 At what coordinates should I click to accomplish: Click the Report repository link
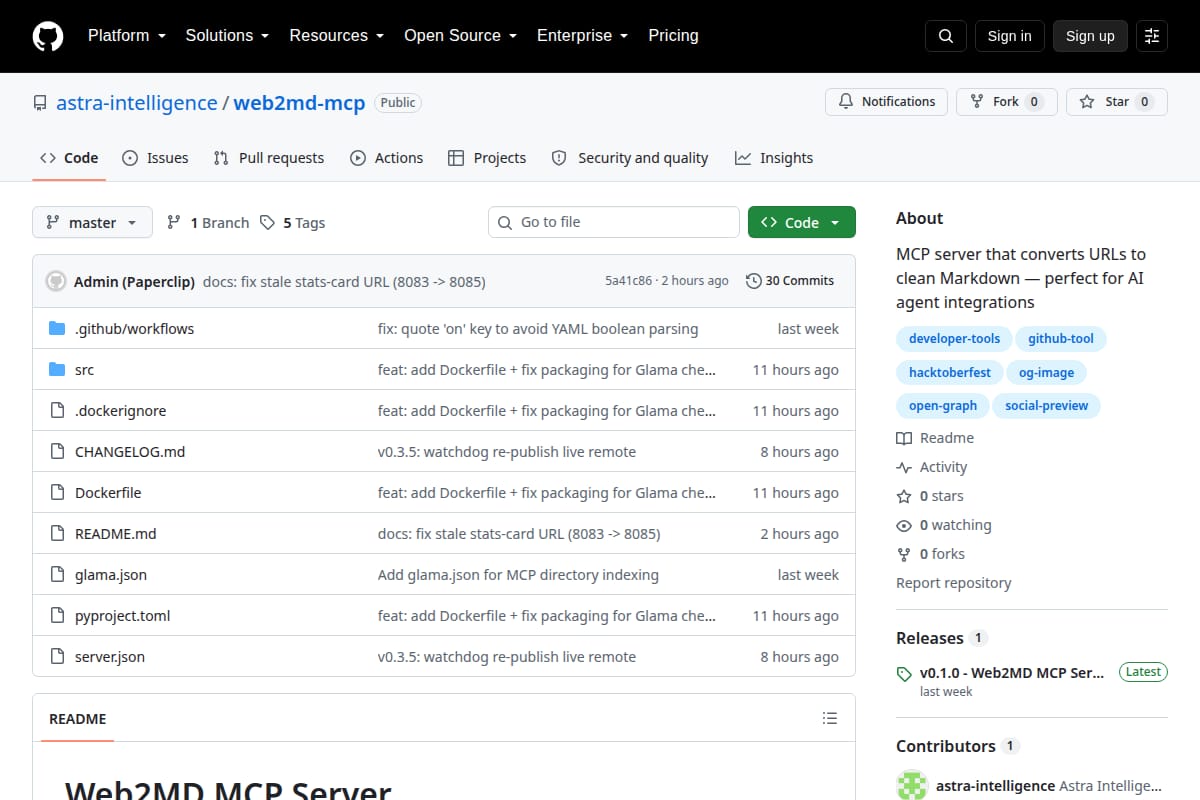pyautogui.click(x=954, y=583)
